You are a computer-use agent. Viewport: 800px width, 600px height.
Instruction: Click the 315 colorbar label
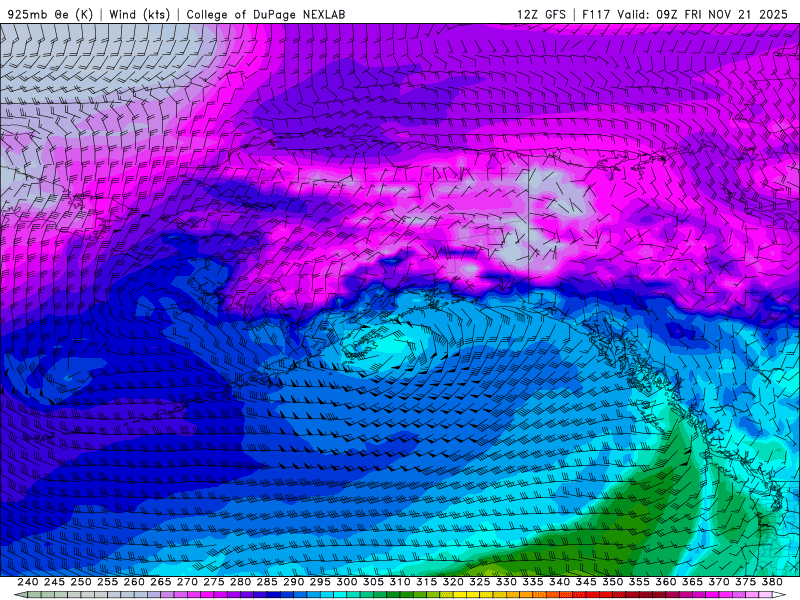pos(427,582)
